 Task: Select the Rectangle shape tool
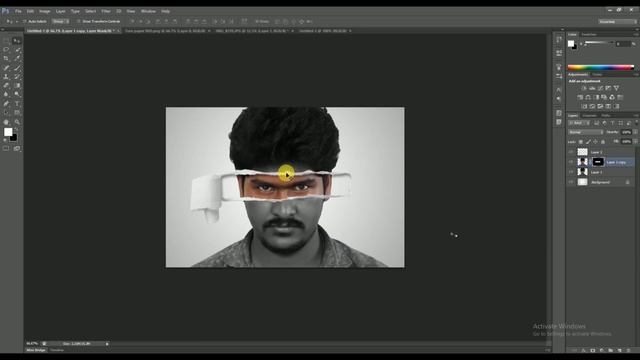[17, 113]
